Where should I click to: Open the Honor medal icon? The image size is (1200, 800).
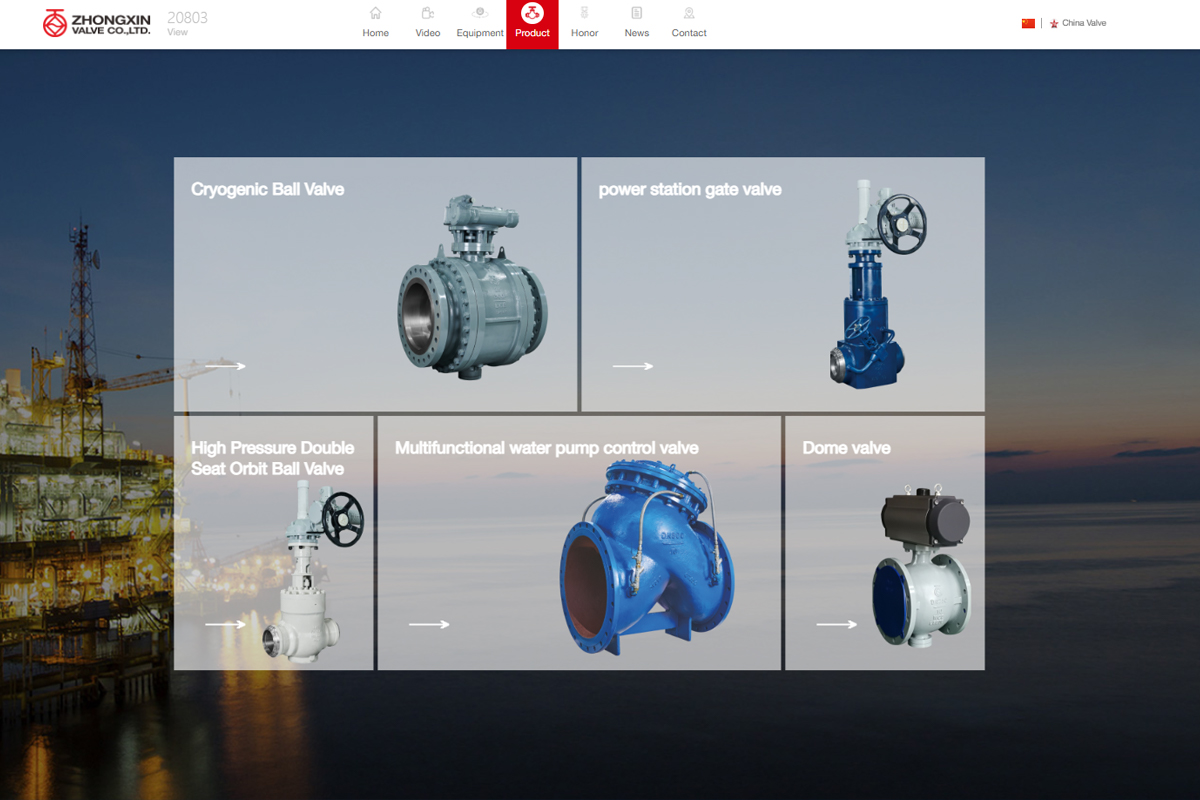585,14
